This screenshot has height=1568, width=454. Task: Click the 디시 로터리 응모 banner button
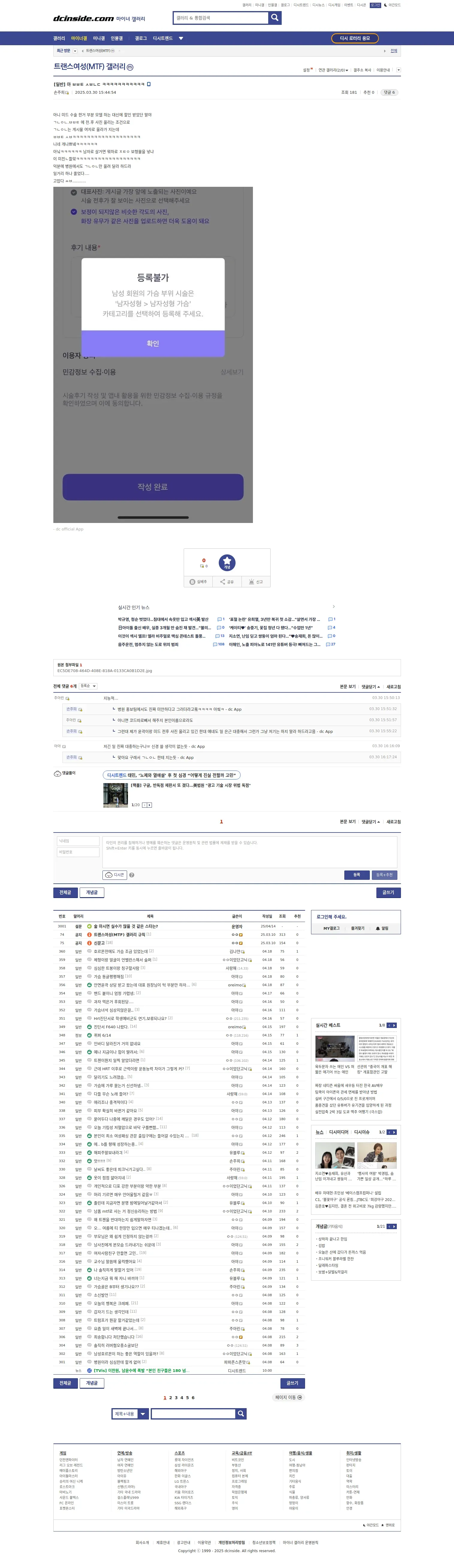coord(355,38)
